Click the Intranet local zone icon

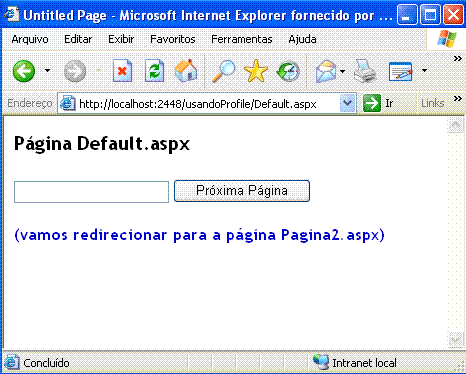coord(321,362)
